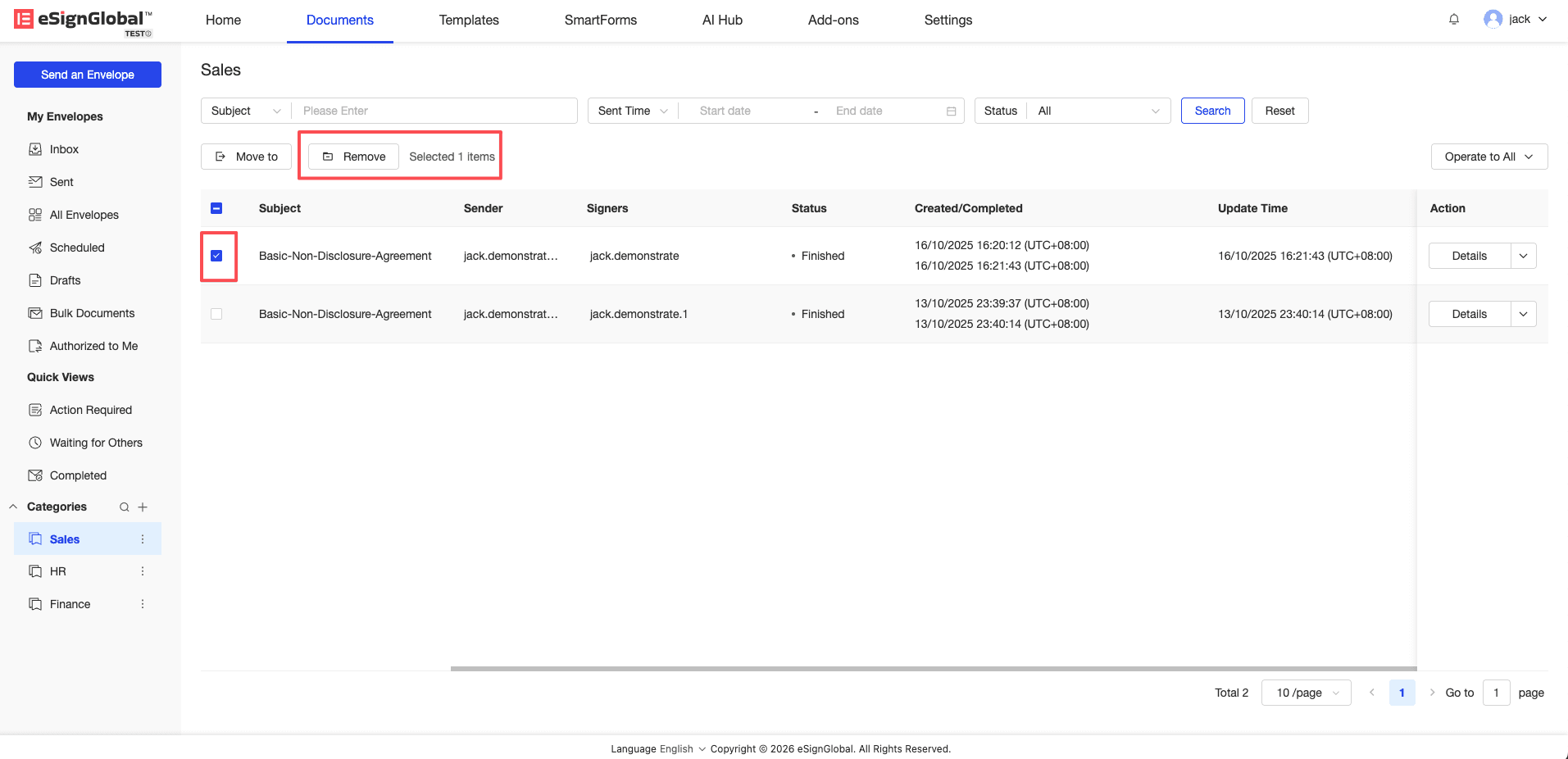The image size is (1568, 759).
Task: Click the notification bell icon
Action: 1454,20
